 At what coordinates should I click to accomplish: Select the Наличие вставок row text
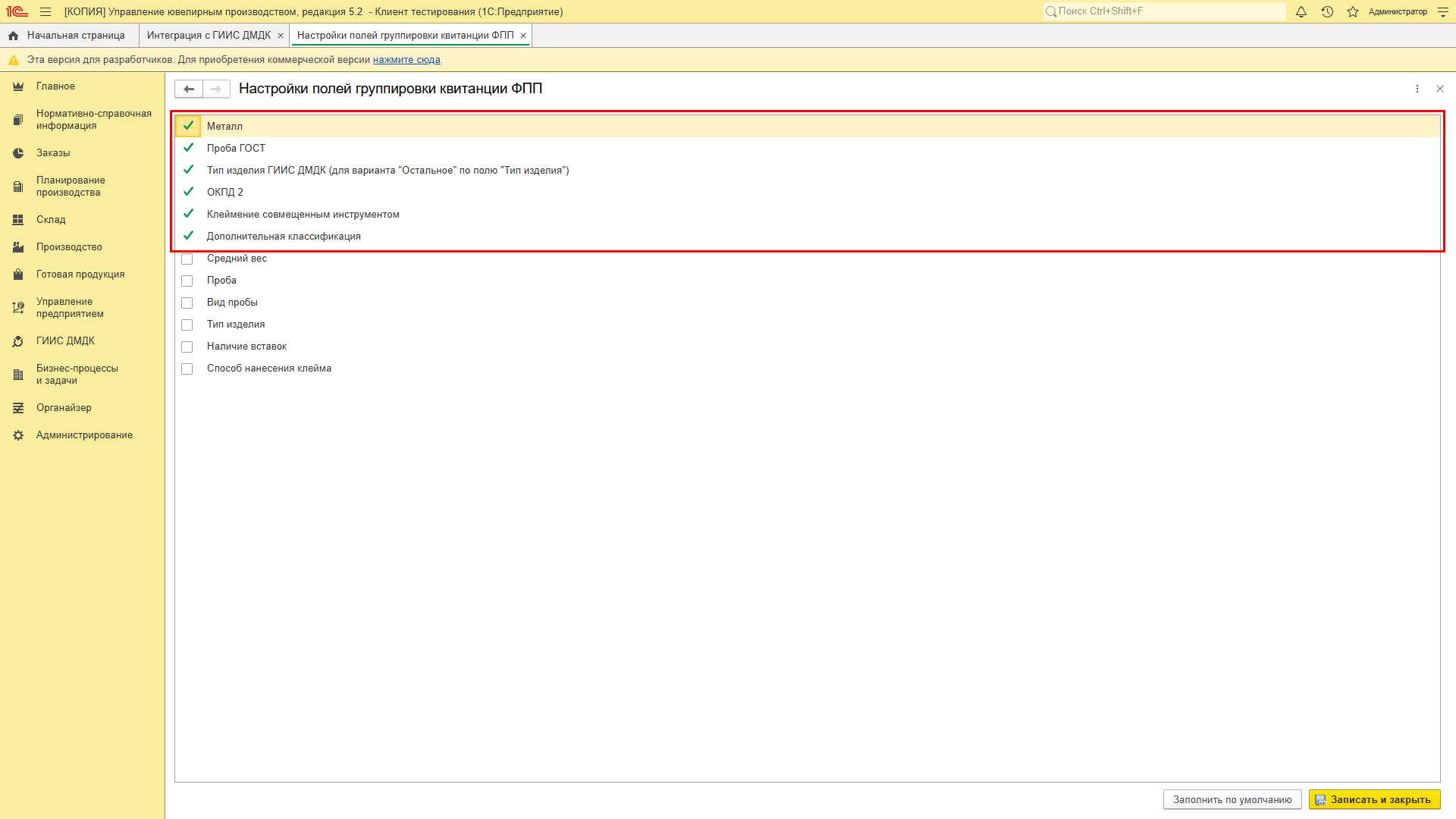(x=246, y=347)
